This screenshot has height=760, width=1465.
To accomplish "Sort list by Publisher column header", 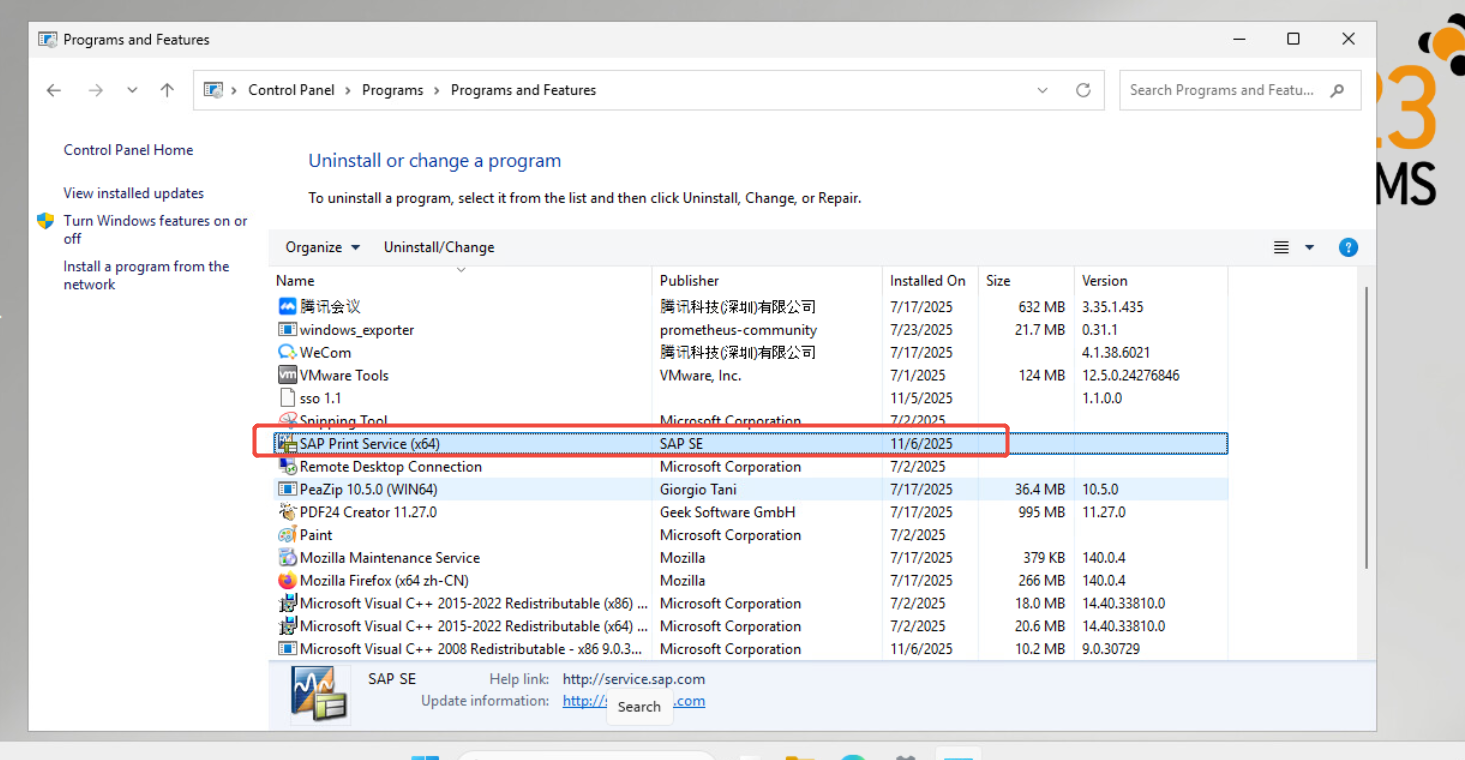I will (x=689, y=281).
